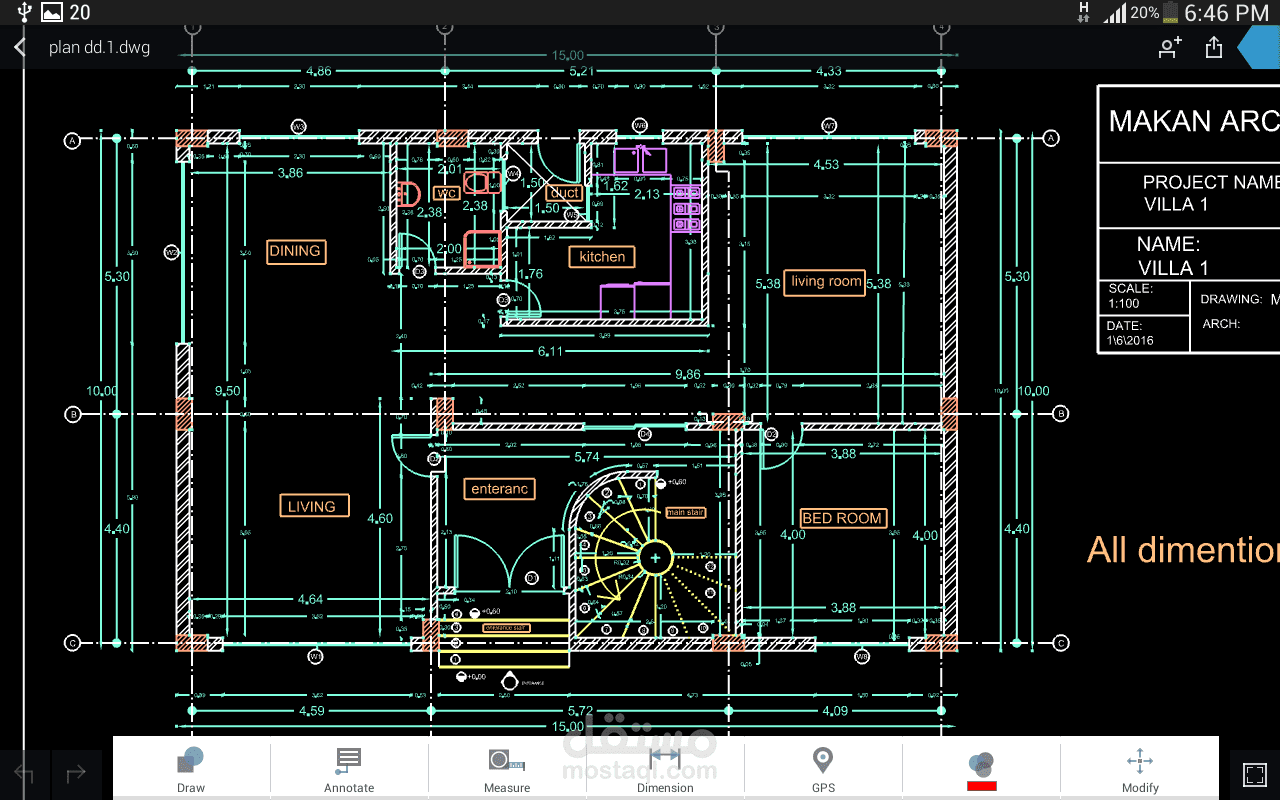Select the 4.64 dimension text

click(x=310, y=599)
